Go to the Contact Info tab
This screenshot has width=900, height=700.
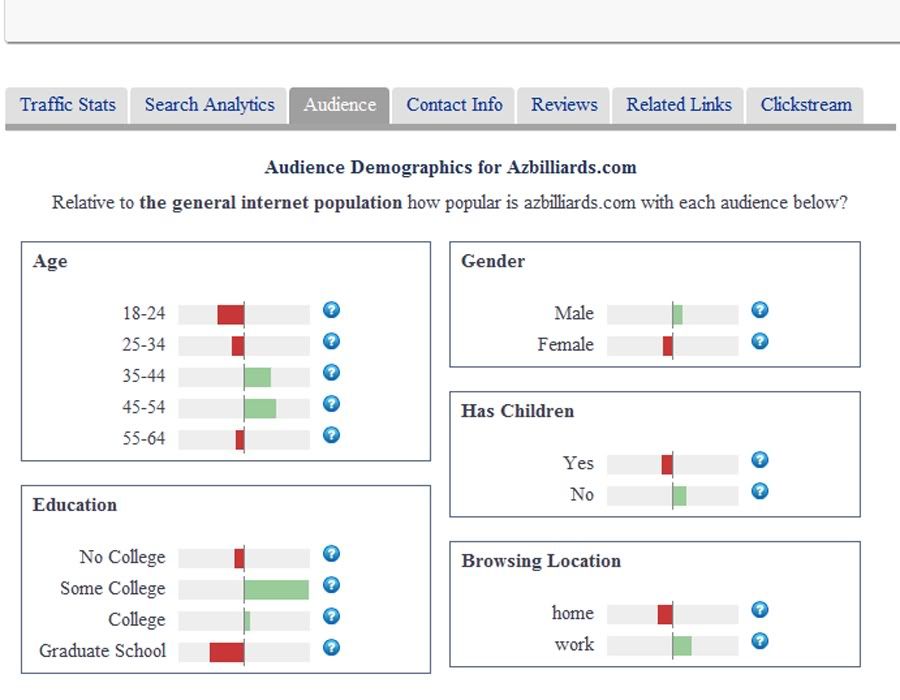click(453, 106)
